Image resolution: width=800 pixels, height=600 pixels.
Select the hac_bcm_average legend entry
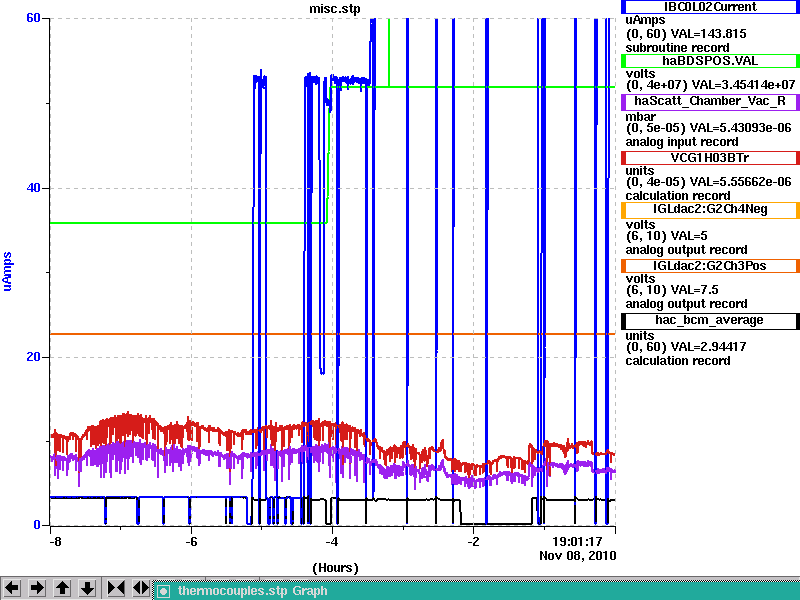coord(710,320)
